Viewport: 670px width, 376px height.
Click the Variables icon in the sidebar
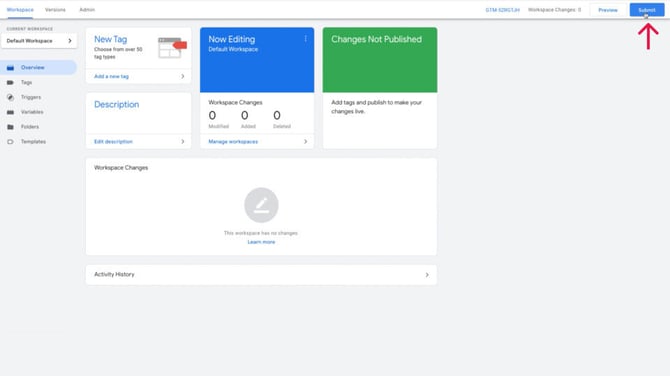(x=10, y=112)
